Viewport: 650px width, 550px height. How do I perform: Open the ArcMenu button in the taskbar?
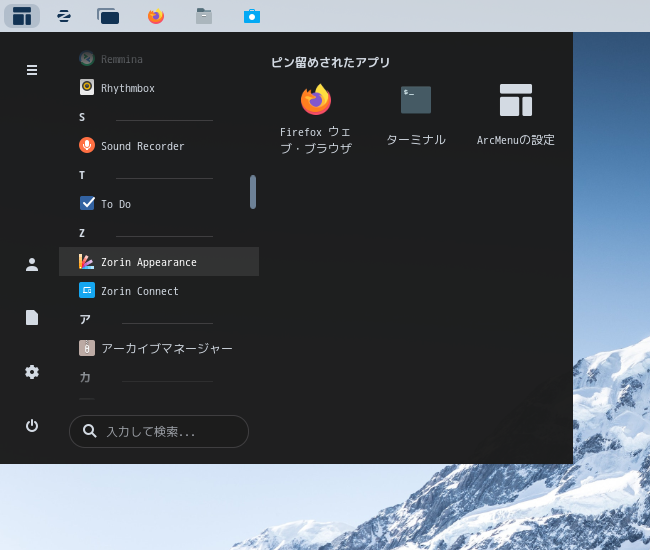[22, 16]
